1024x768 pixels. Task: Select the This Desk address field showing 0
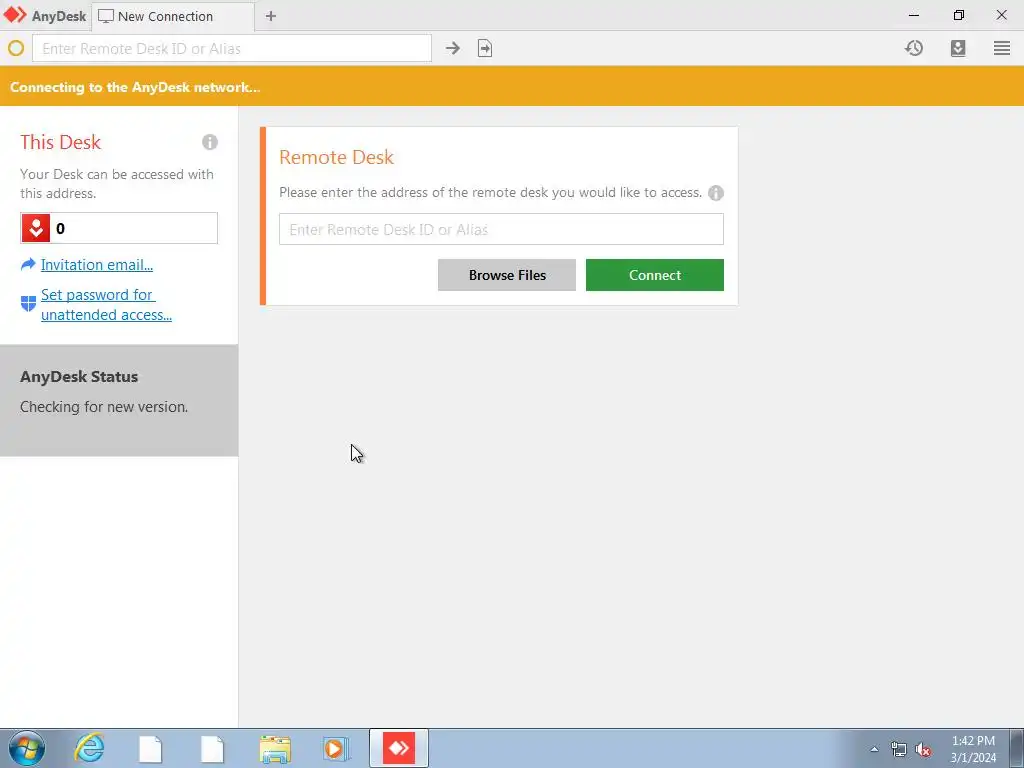point(119,228)
